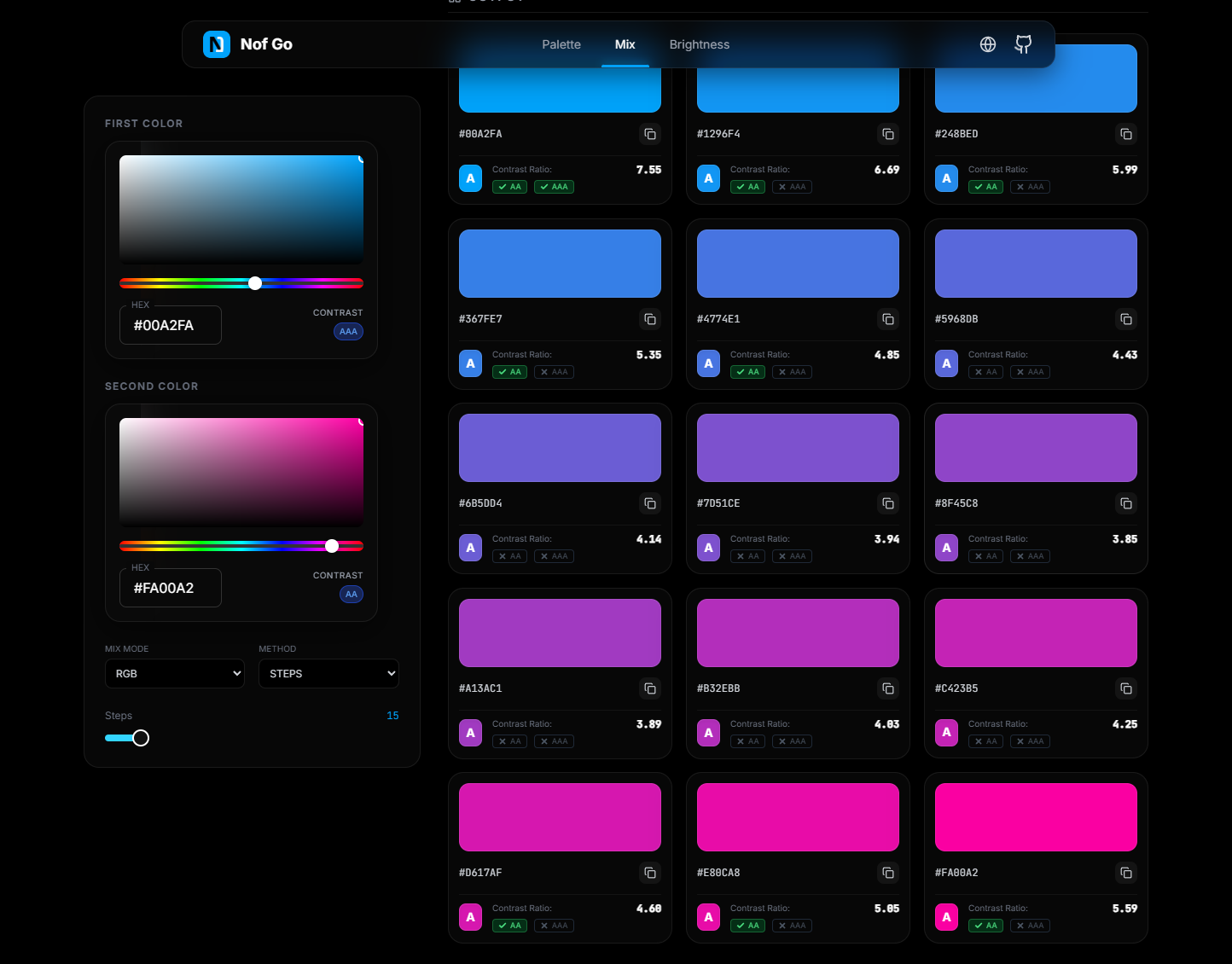Screen dimensions: 1232x964
Task: Copy the hex code #5968DB
Action: tap(1125, 319)
